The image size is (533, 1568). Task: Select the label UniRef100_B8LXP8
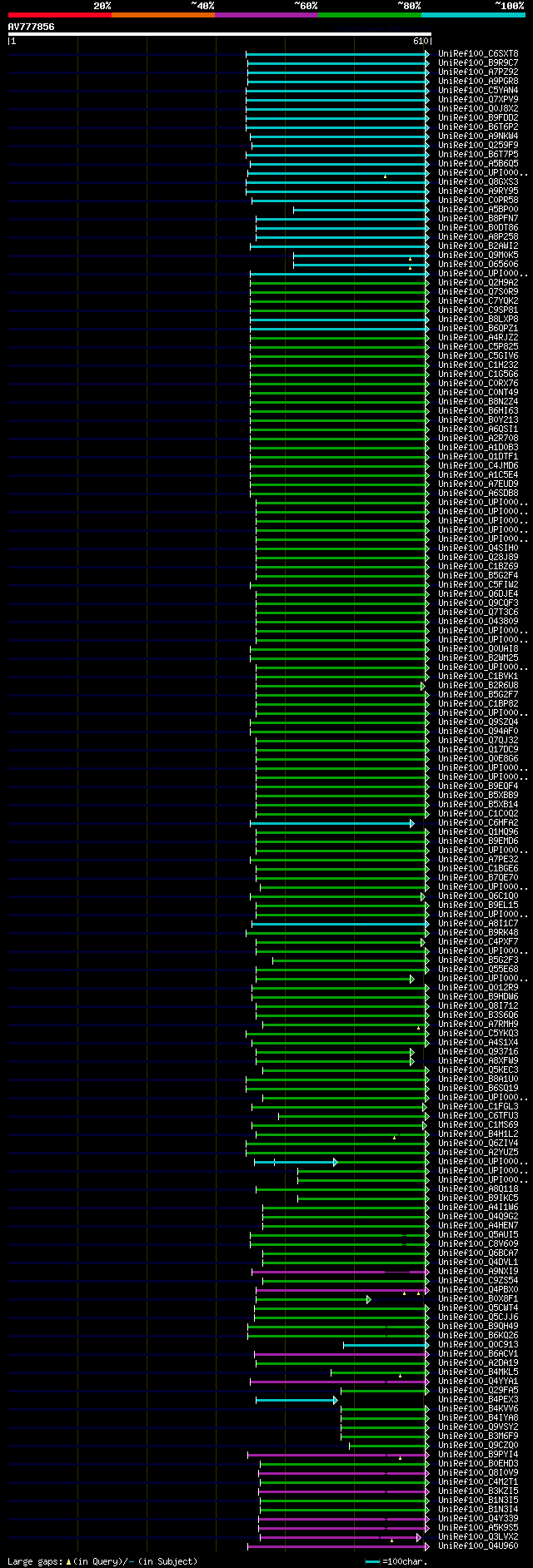(478, 319)
